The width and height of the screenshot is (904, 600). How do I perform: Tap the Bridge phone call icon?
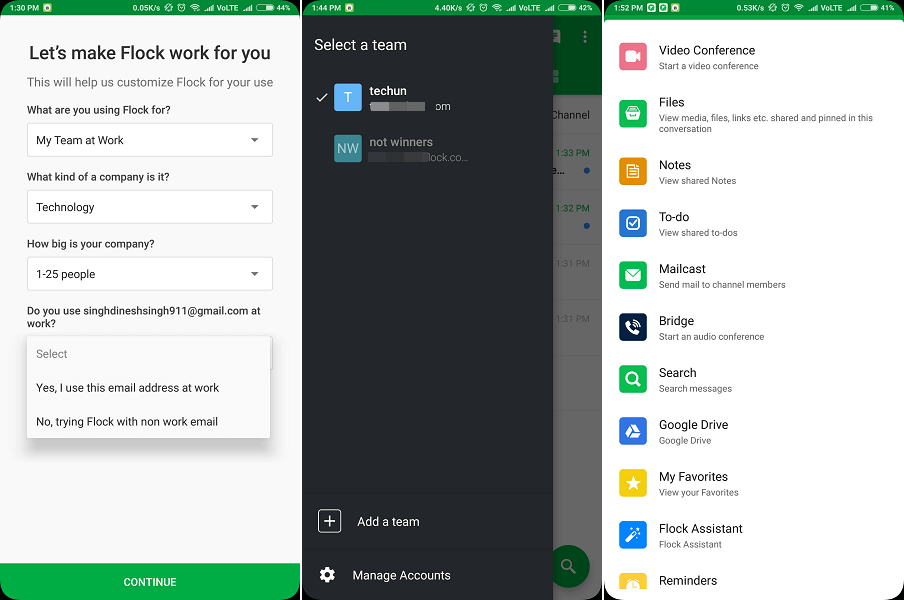click(632, 327)
